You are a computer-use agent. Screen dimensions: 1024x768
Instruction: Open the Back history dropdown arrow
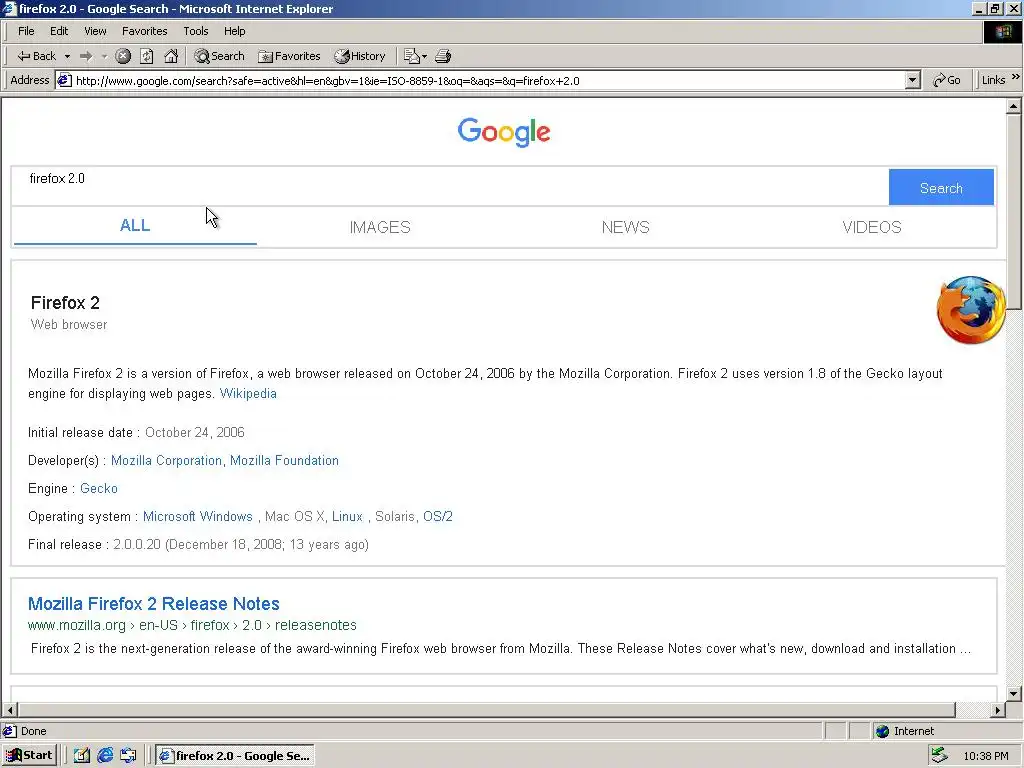[x=67, y=56]
